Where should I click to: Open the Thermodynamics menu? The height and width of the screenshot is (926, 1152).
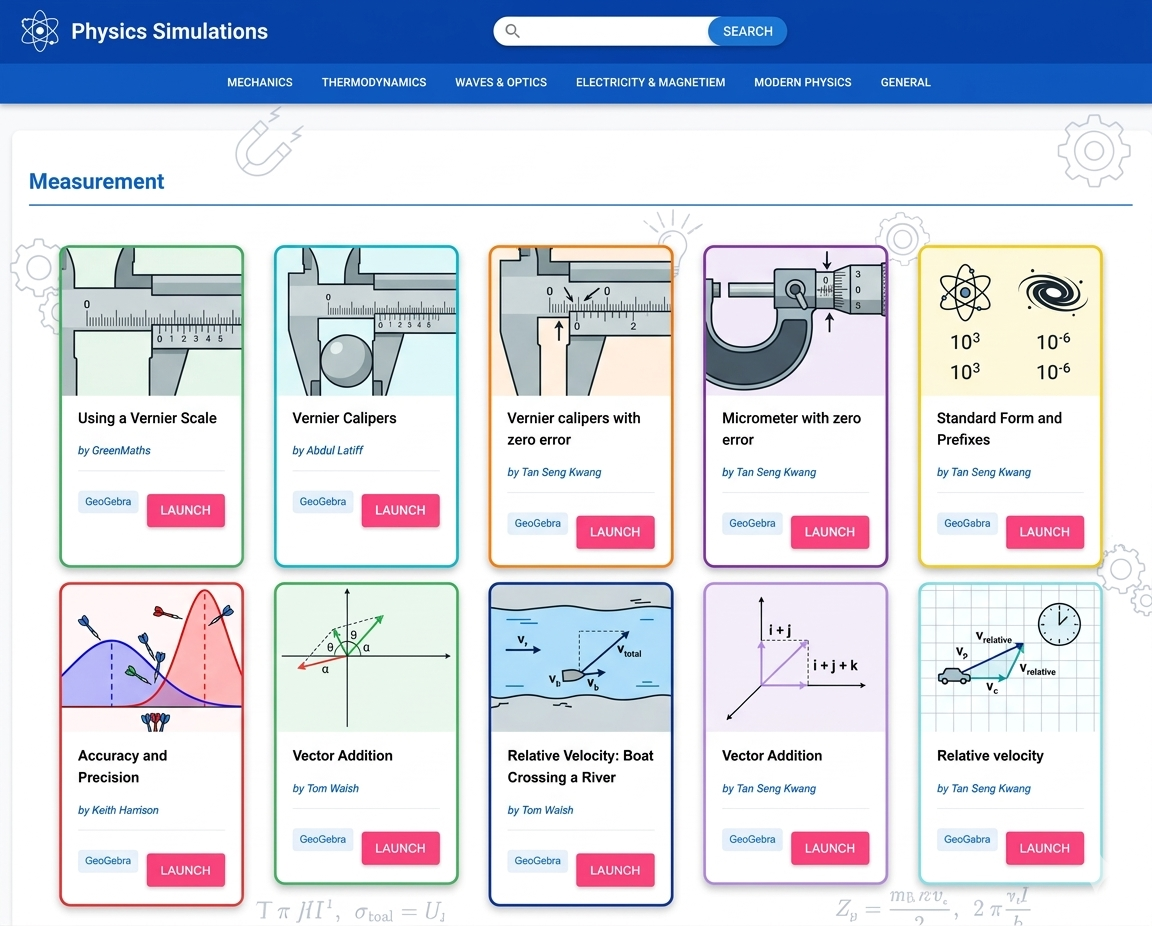pos(374,82)
